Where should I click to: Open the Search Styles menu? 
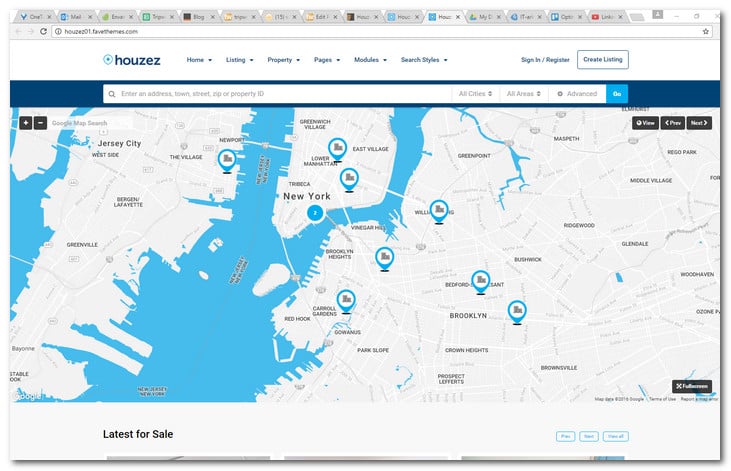pyautogui.click(x=426, y=60)
